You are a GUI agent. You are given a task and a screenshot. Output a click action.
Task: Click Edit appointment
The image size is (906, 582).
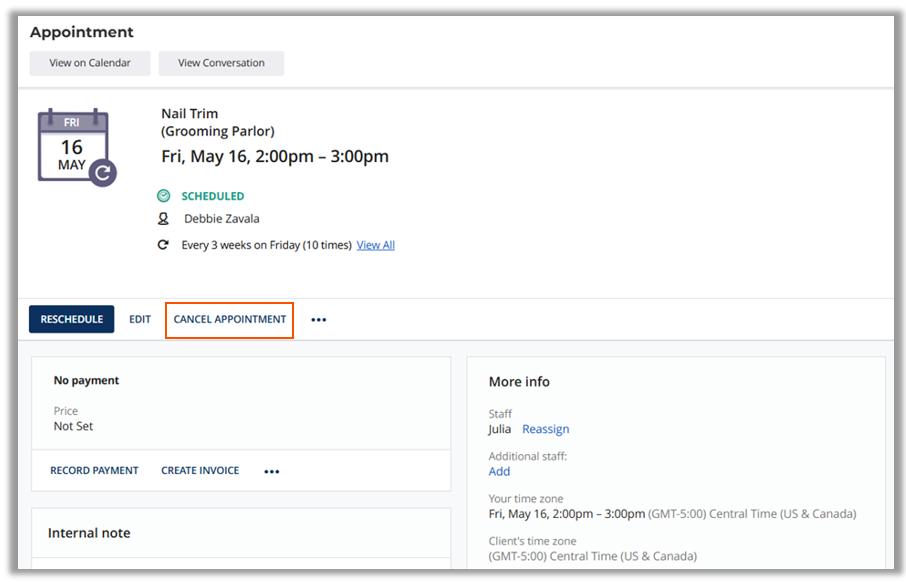point(140,319)
